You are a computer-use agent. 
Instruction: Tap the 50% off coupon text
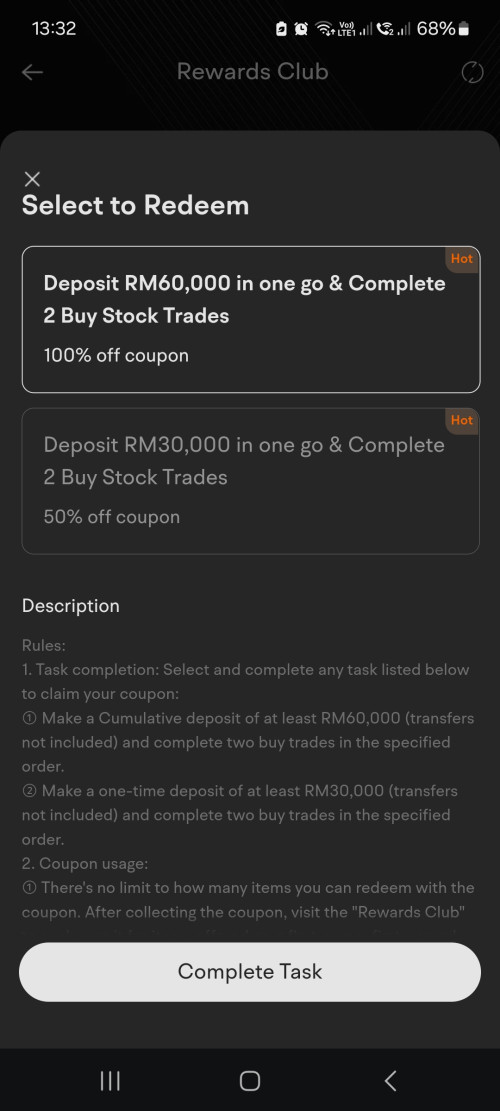pyautogui.click(x=112, y=517)
